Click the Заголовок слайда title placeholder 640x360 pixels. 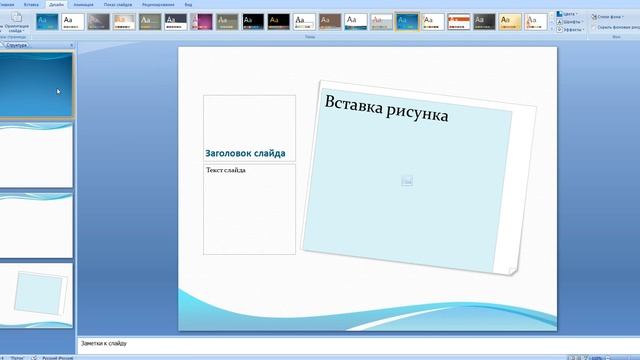click(x=249, y=128)
